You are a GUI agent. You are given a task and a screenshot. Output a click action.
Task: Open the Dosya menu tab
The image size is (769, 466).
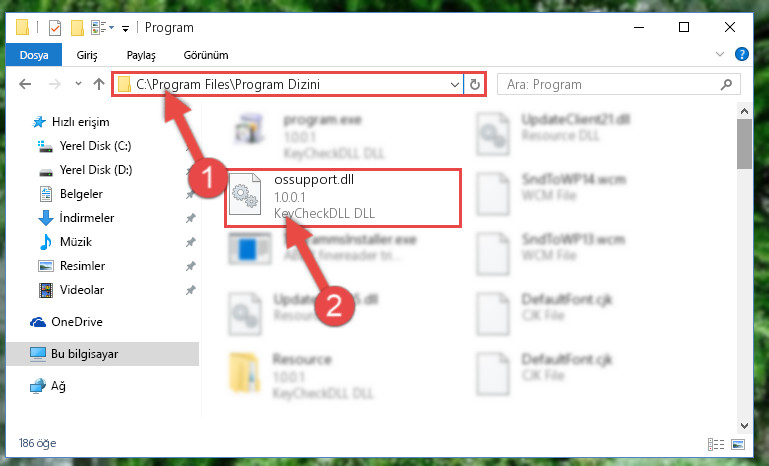click(x=34, y=55)
